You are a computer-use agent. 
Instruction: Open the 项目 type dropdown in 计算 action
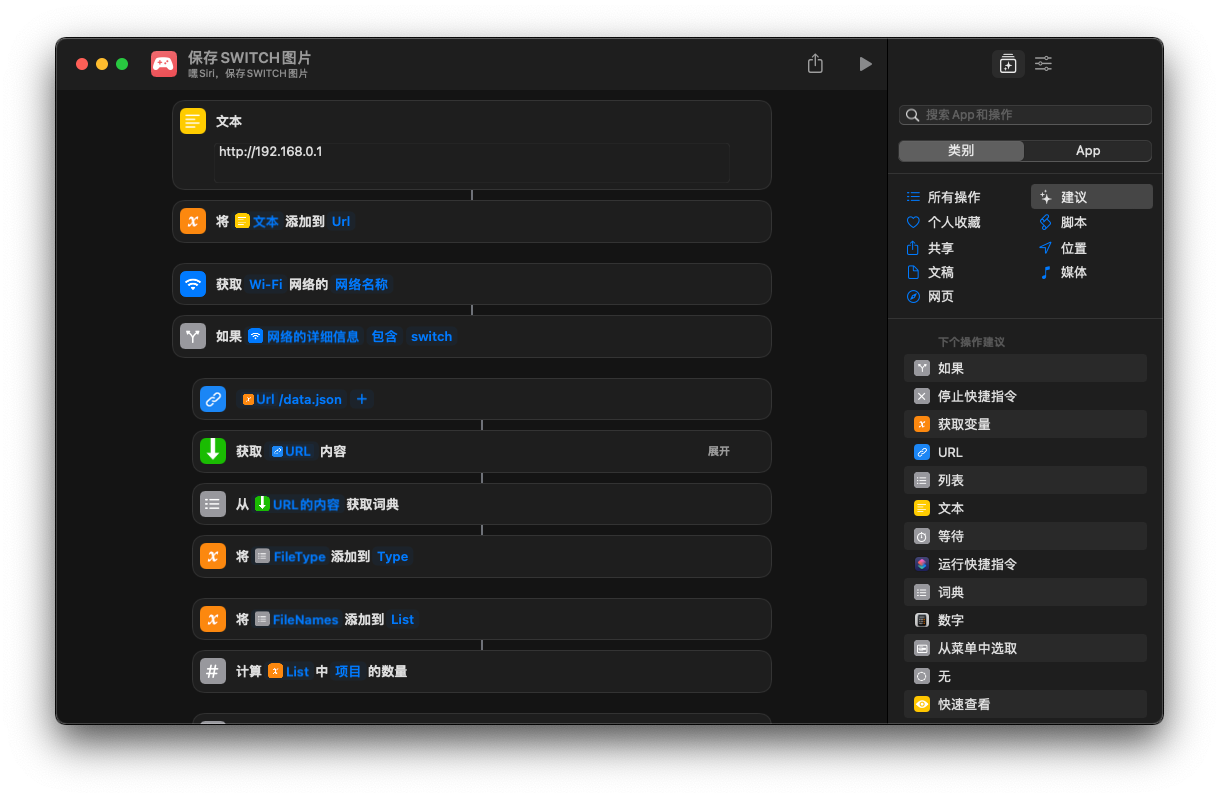click(x=348, y=672)
